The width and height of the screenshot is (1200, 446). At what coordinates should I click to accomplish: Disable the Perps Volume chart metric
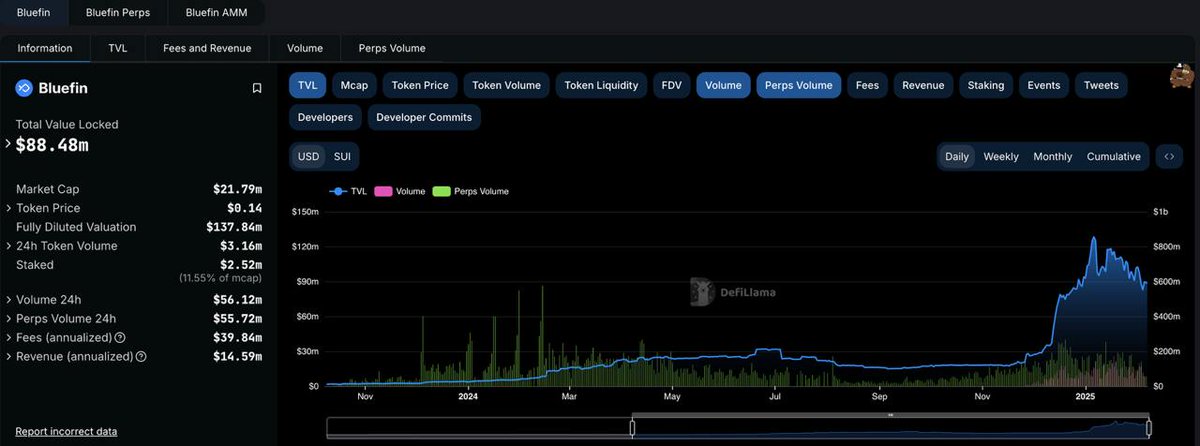click(x=798, y=86)
